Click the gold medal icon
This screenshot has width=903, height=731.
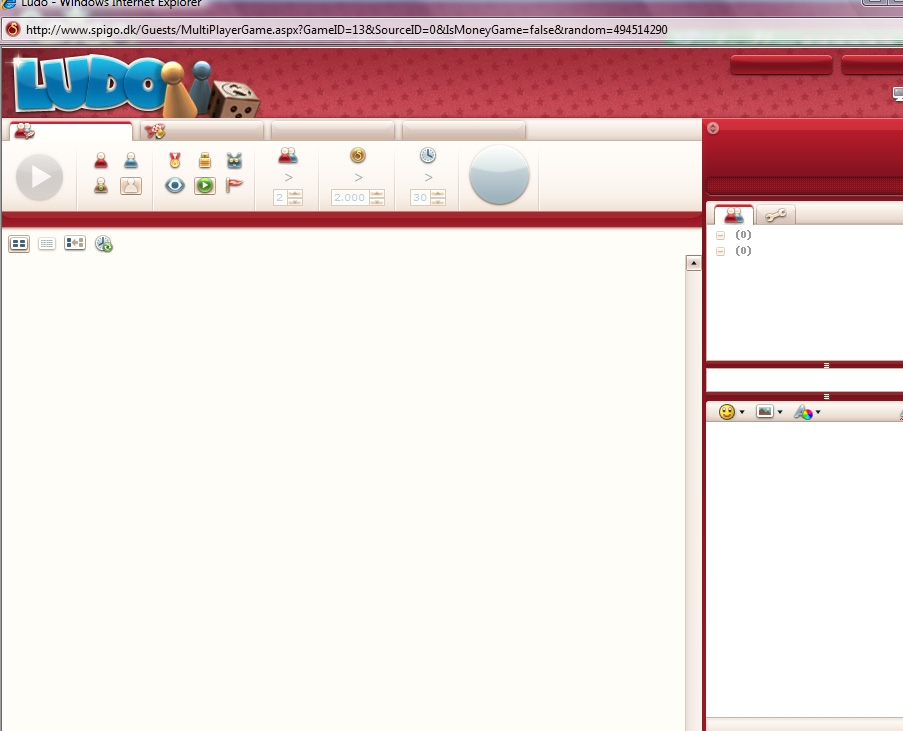point(175,160)
